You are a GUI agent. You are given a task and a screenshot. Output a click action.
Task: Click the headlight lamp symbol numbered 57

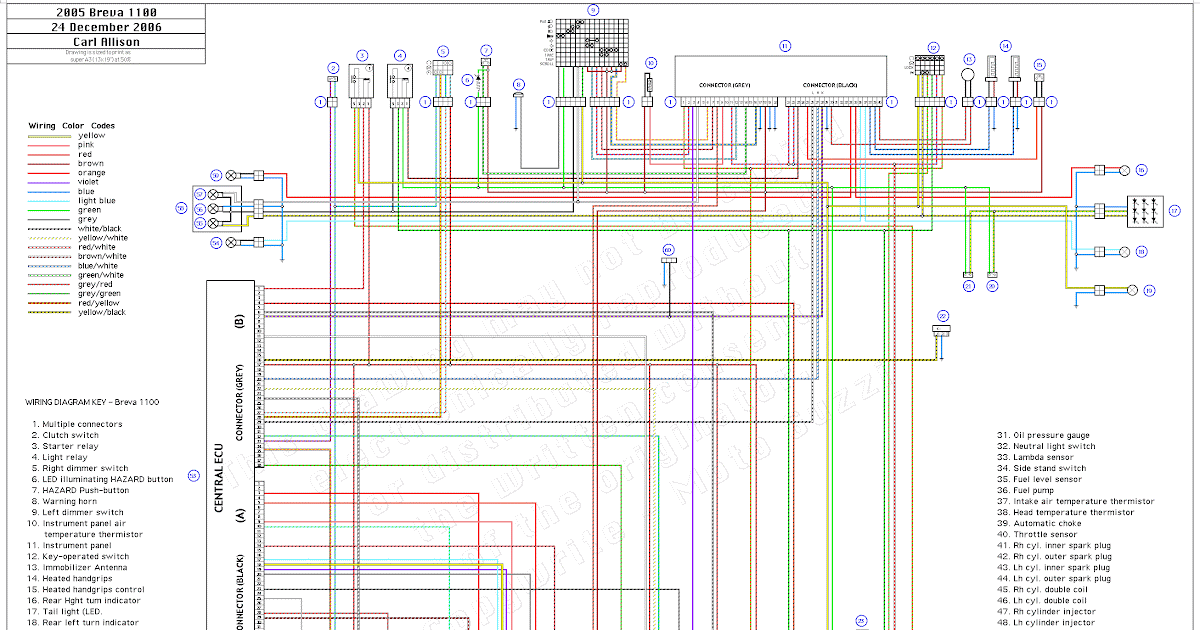click(x=214, y=193)
